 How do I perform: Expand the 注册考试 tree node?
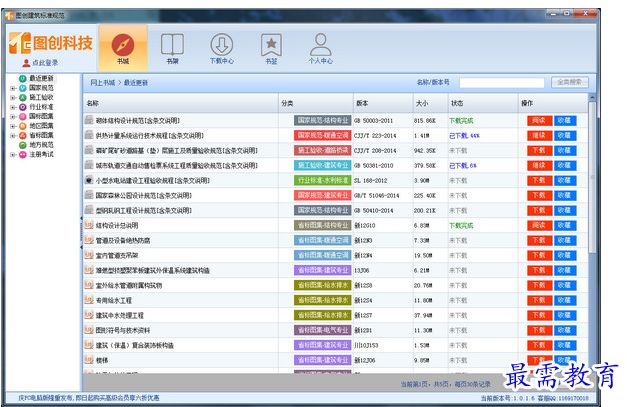point(13,155)
